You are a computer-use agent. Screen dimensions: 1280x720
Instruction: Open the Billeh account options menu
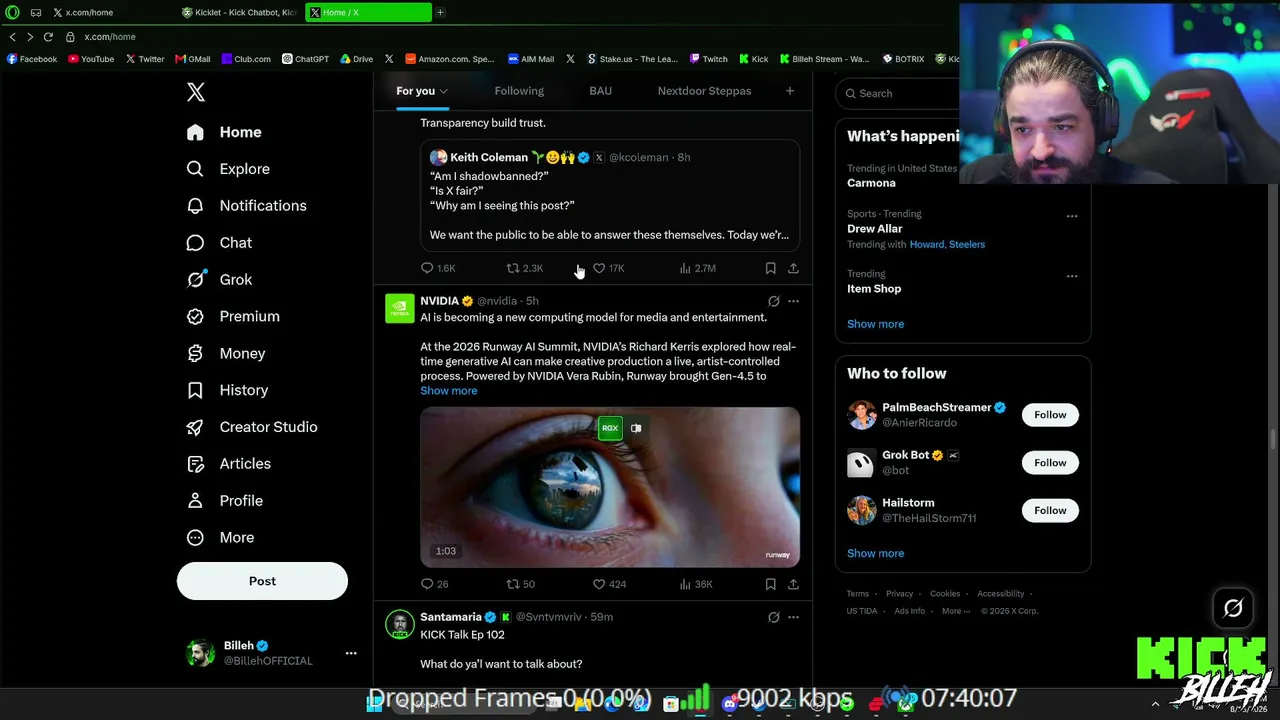351,653
